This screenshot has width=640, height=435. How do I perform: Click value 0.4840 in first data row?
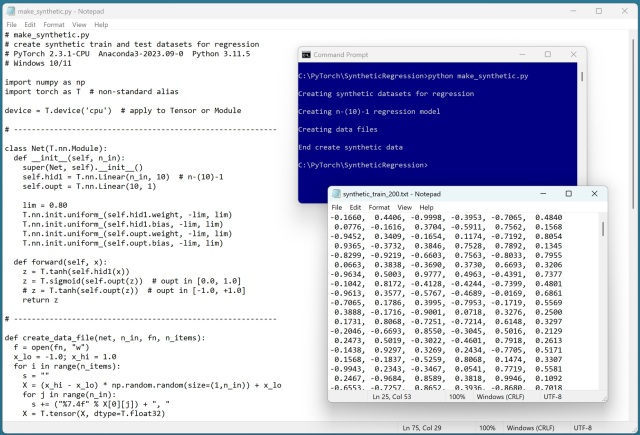(549, 218)
